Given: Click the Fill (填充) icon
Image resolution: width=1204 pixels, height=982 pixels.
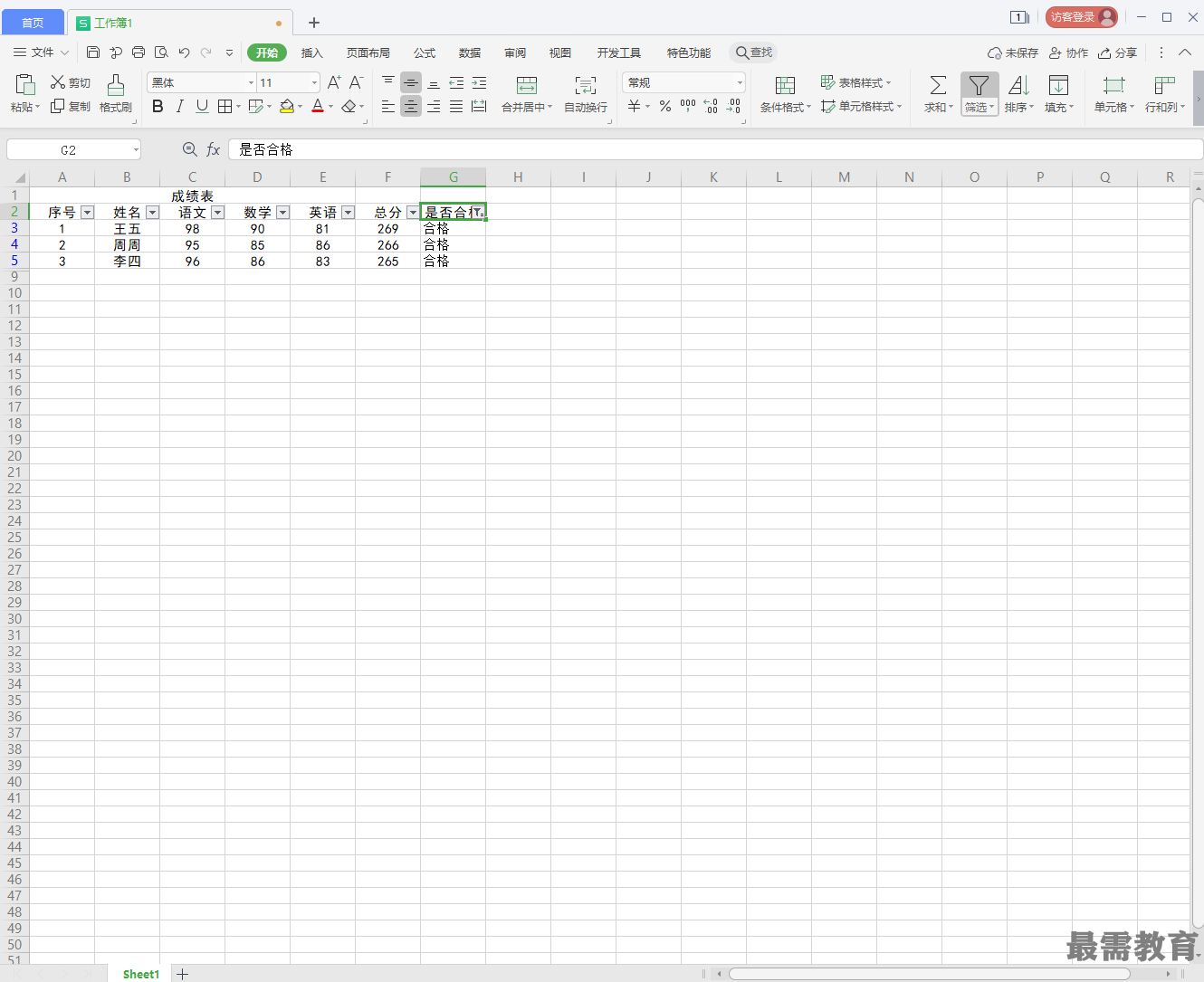Looking at the screenshot, I should coord(1058,85).
